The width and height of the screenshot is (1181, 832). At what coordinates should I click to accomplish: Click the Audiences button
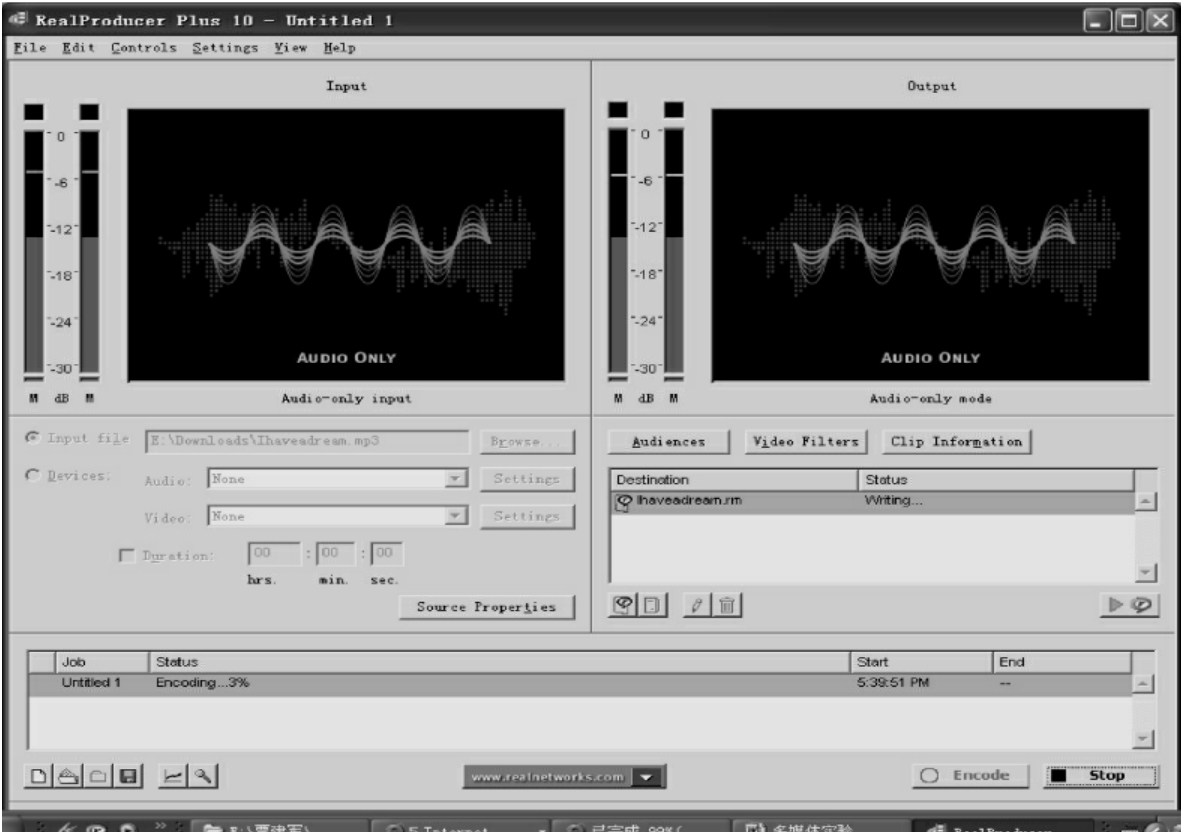coord(670,441)
